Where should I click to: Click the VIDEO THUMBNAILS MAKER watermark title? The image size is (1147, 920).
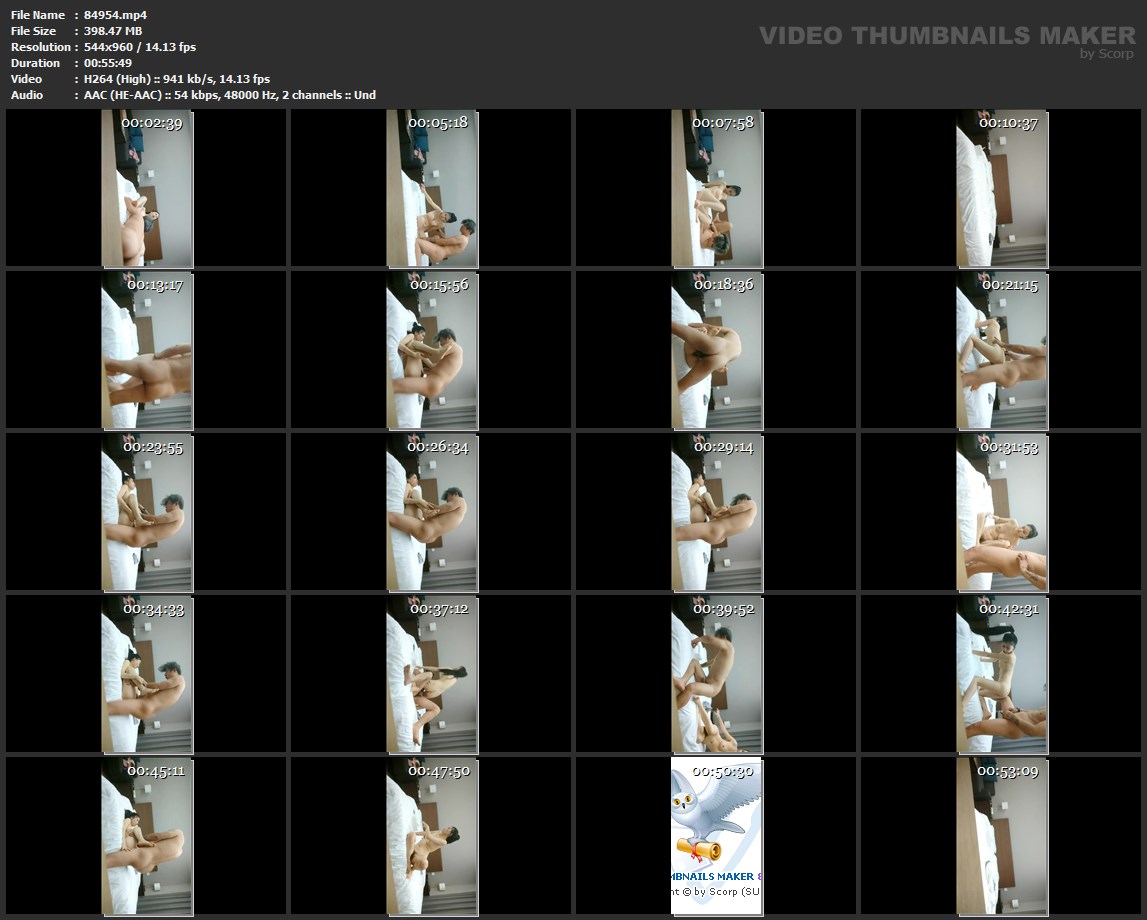point(946,36)
